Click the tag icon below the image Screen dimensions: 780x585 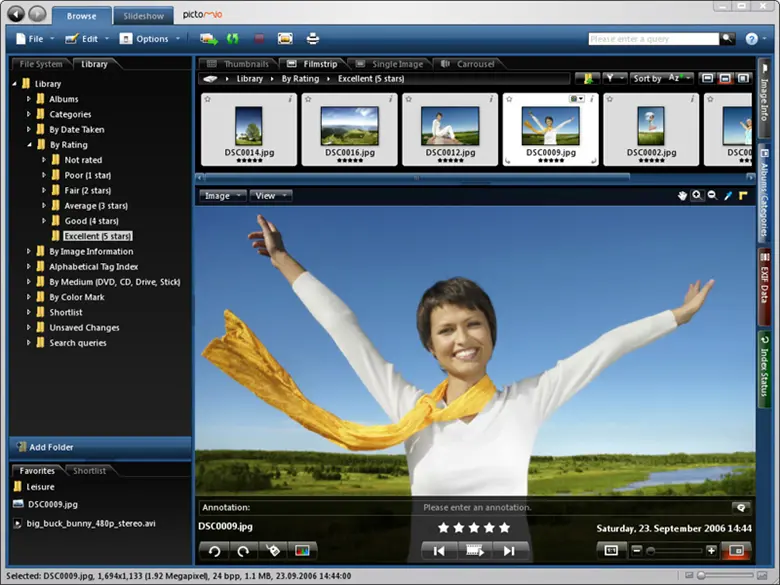pos(273,551)
